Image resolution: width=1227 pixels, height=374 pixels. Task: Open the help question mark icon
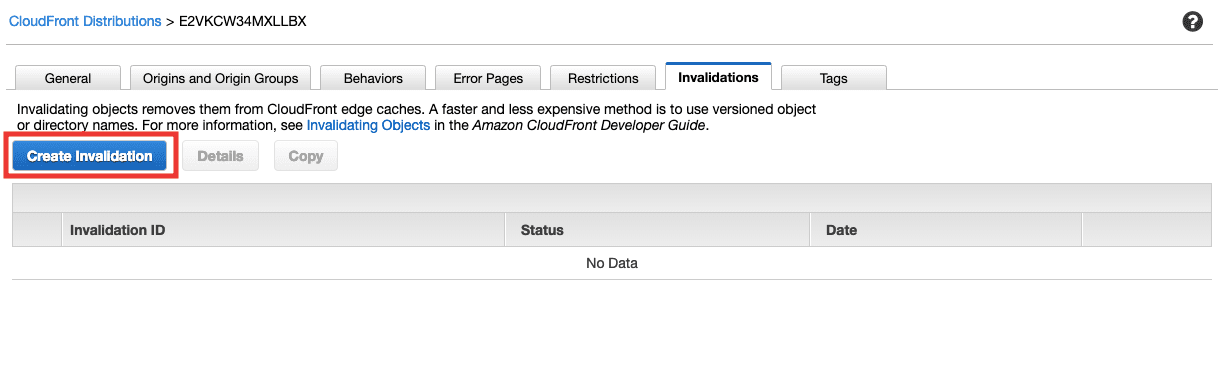point(1192,22)
